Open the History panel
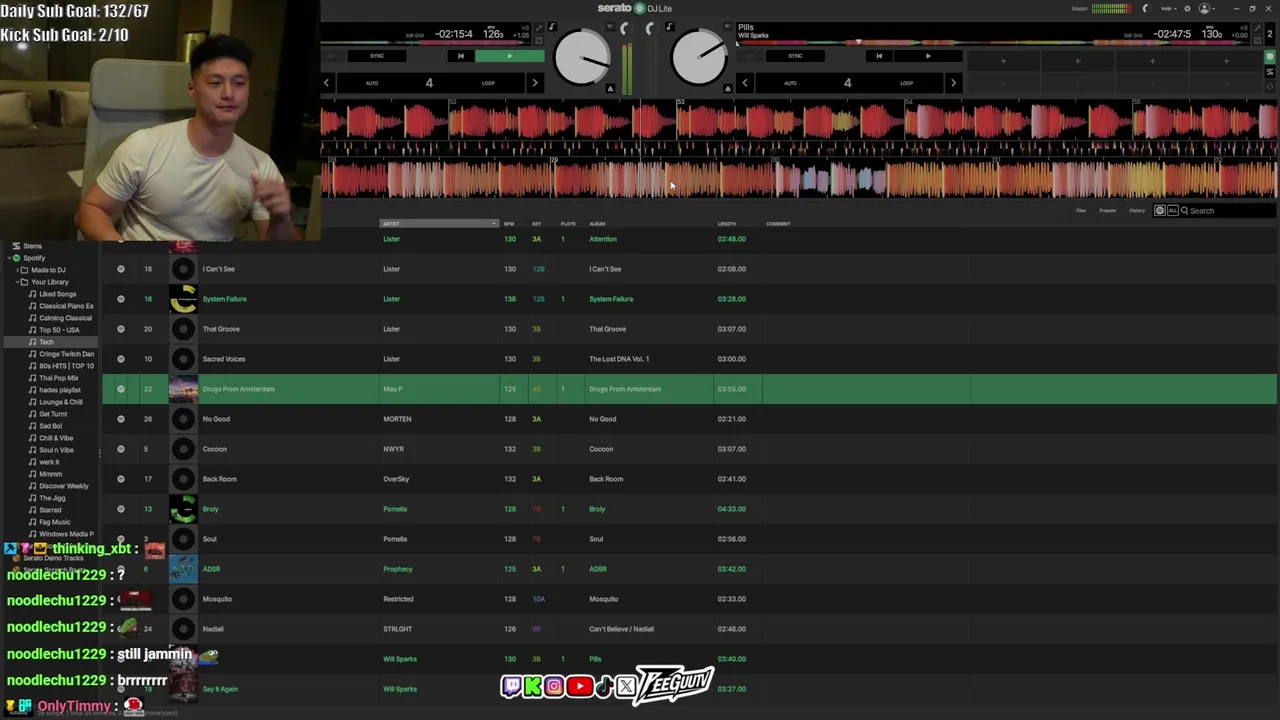Viewport: 1280px width, 720px height. coord(1137,211)
